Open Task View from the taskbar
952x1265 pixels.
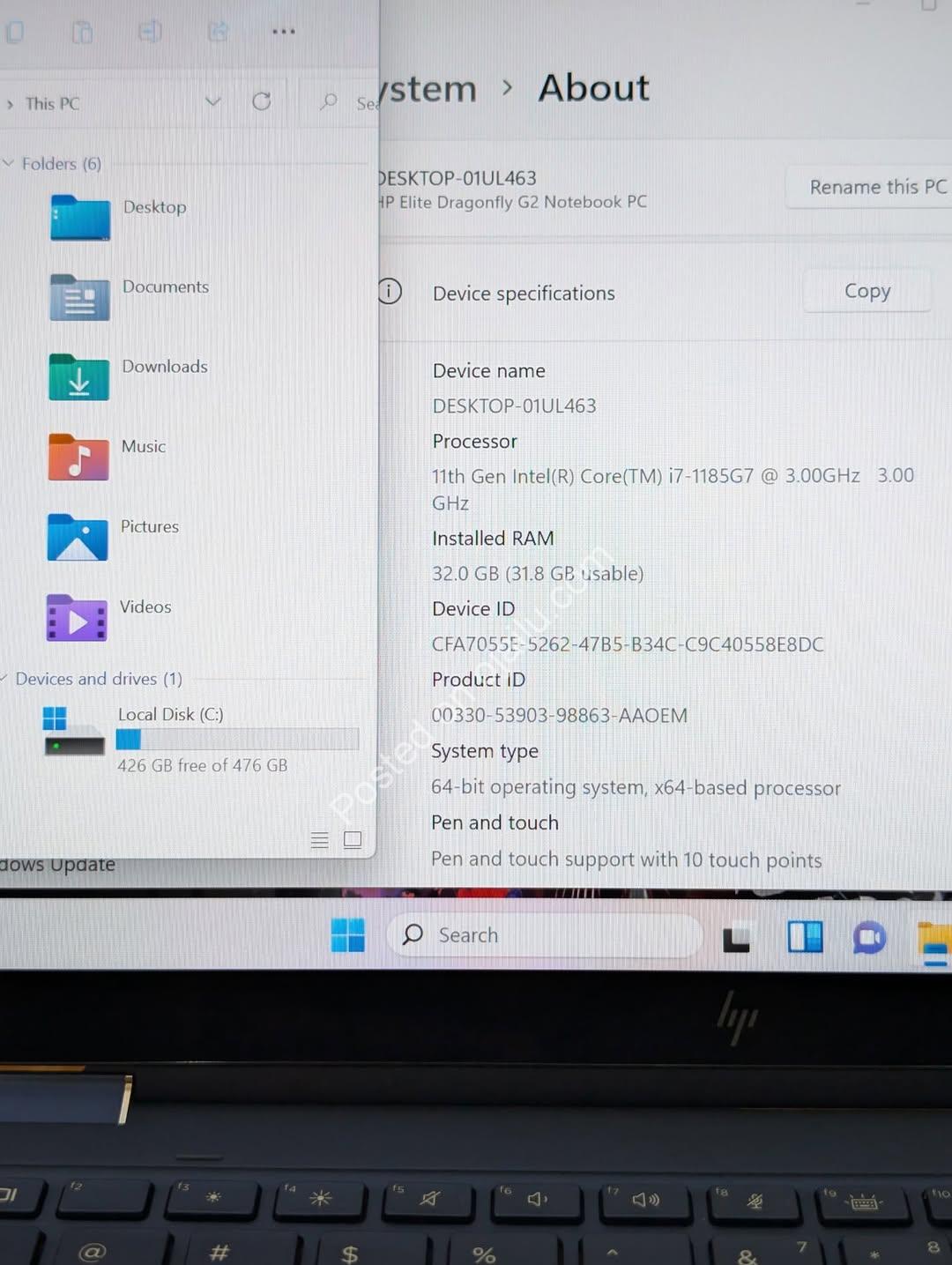tap(736, 938)
